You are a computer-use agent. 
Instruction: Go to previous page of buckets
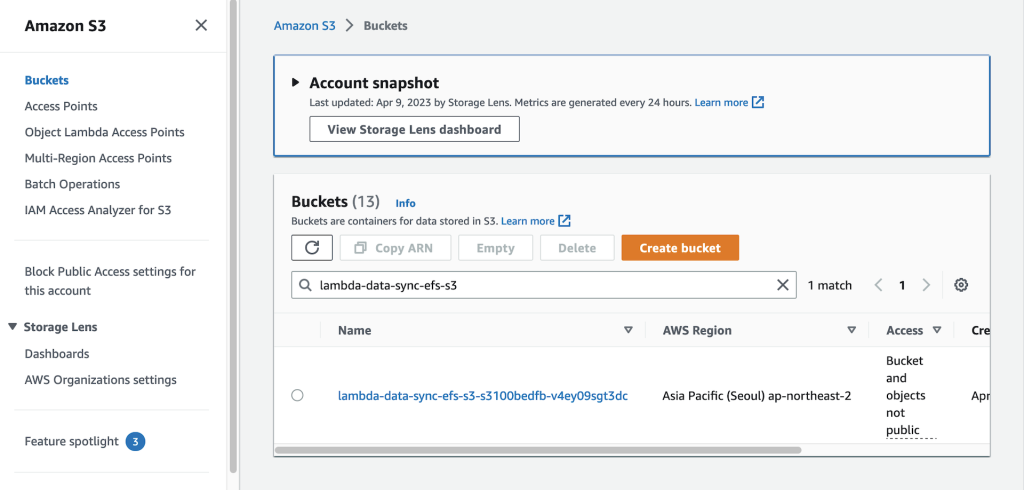tap(878, 285)
